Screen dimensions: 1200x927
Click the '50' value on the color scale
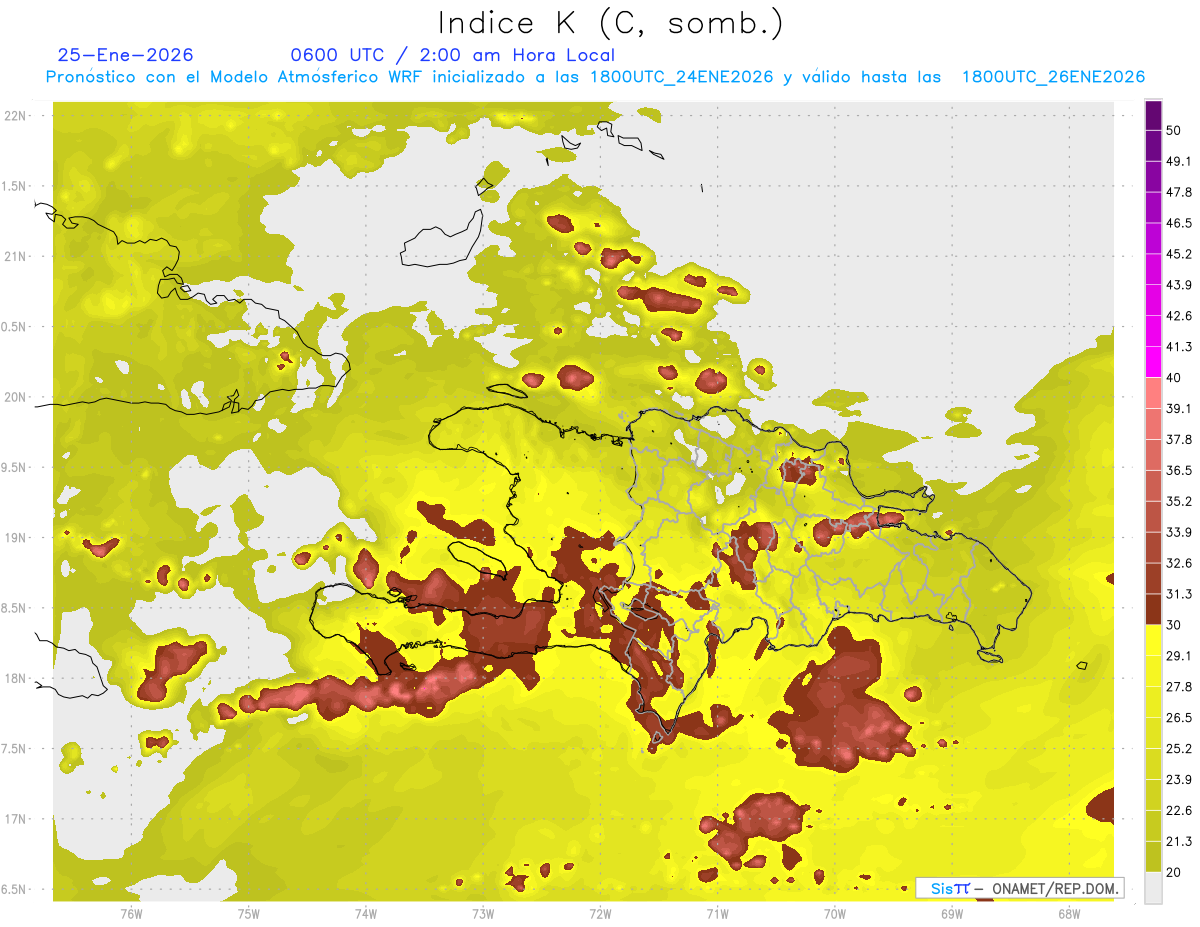pyautogui.click(x=1174, y=132)
